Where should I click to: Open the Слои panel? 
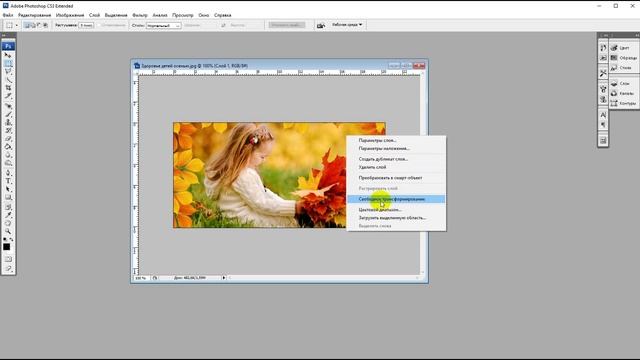pos(624,83)
